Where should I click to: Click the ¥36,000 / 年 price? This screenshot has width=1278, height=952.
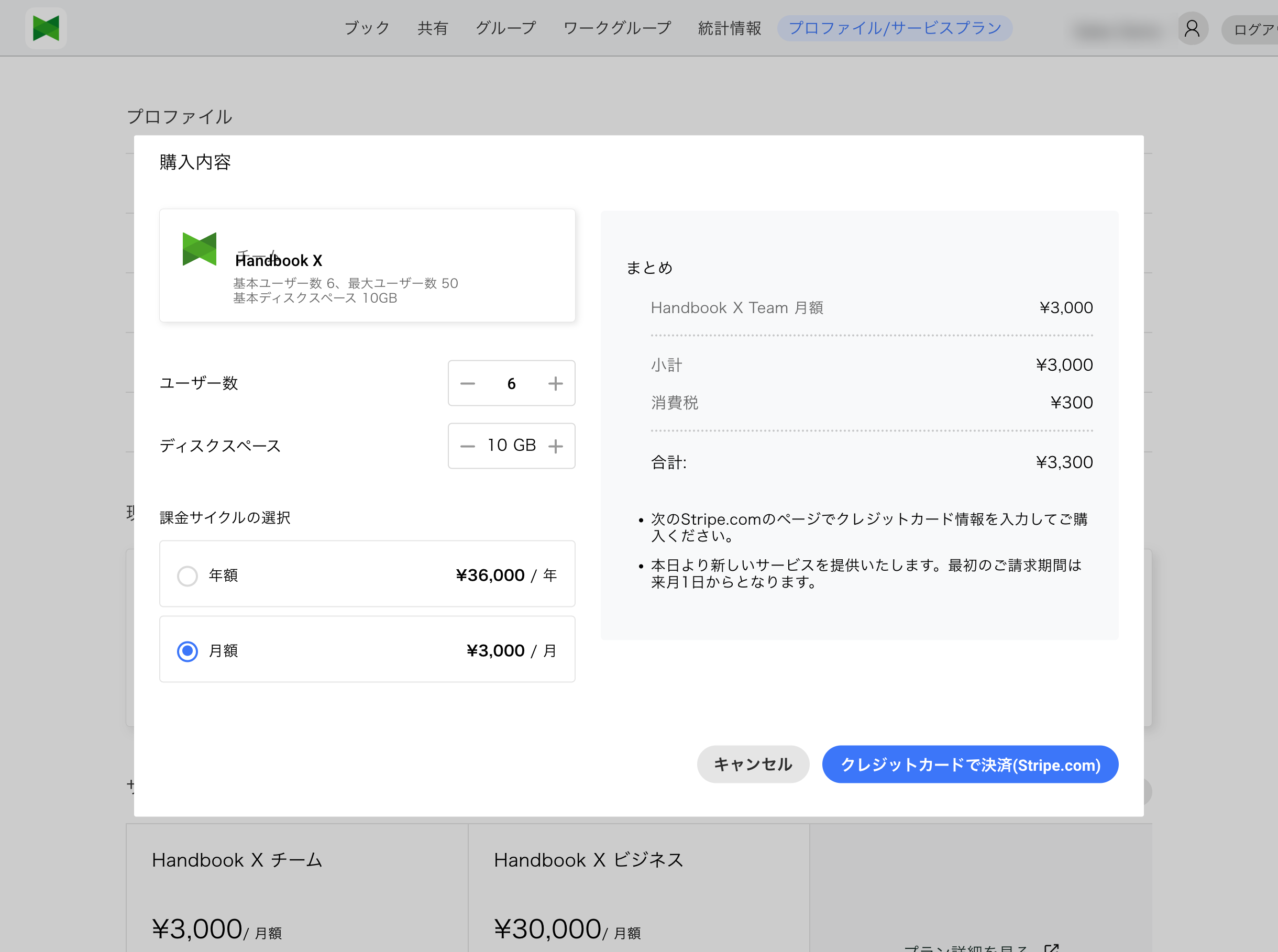(x=506, y=575)
